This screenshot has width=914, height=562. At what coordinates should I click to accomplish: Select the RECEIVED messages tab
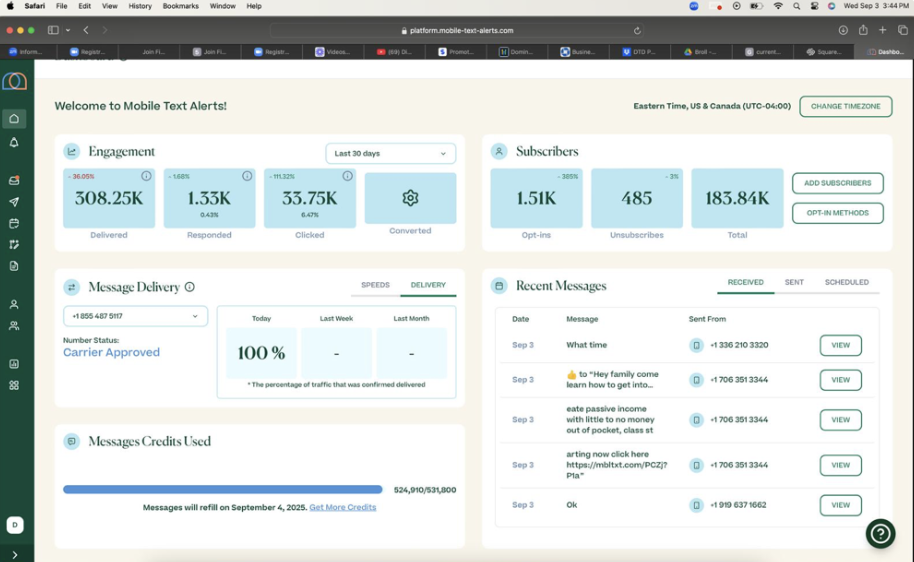tap(746, 282)
